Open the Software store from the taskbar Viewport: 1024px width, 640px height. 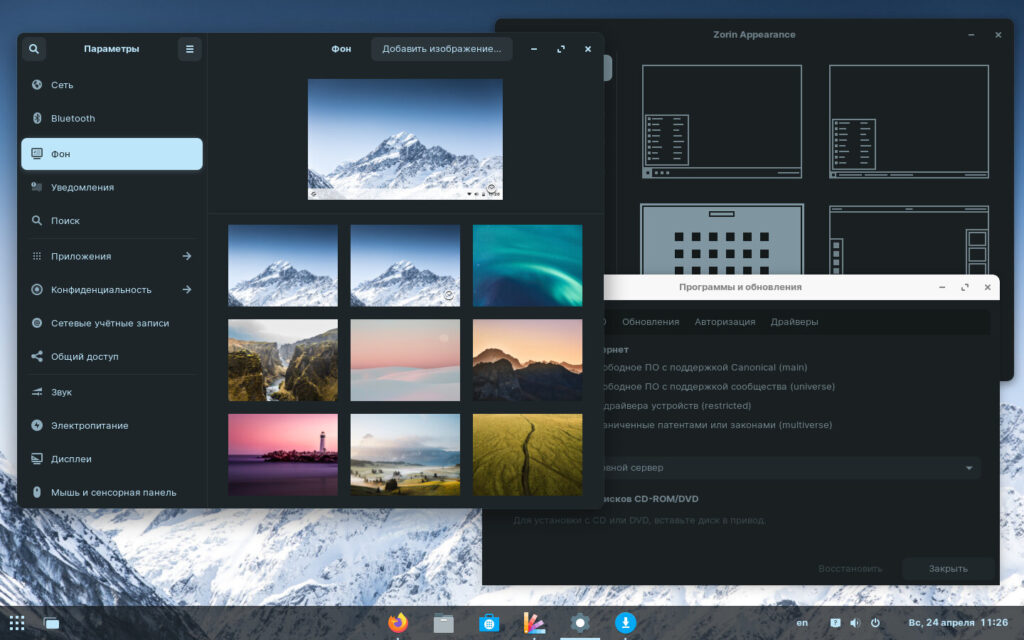tap(489, 623)
